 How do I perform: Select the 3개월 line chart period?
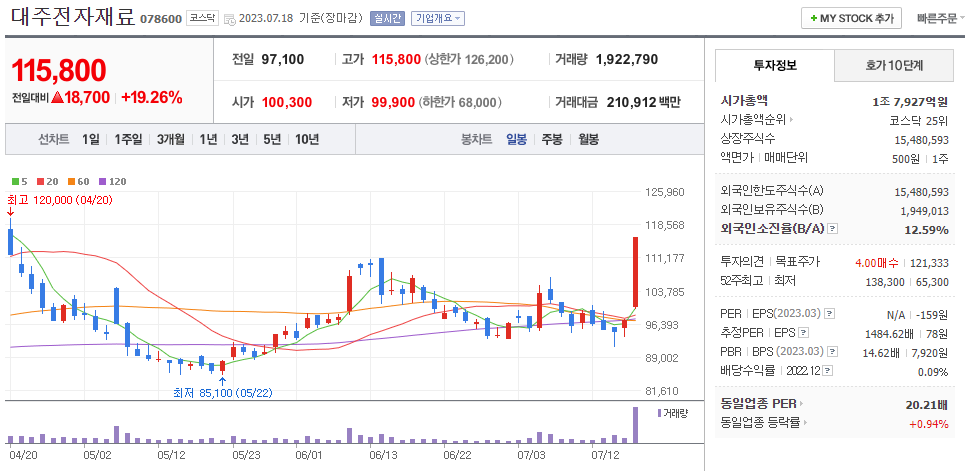(x=171, y=139)
